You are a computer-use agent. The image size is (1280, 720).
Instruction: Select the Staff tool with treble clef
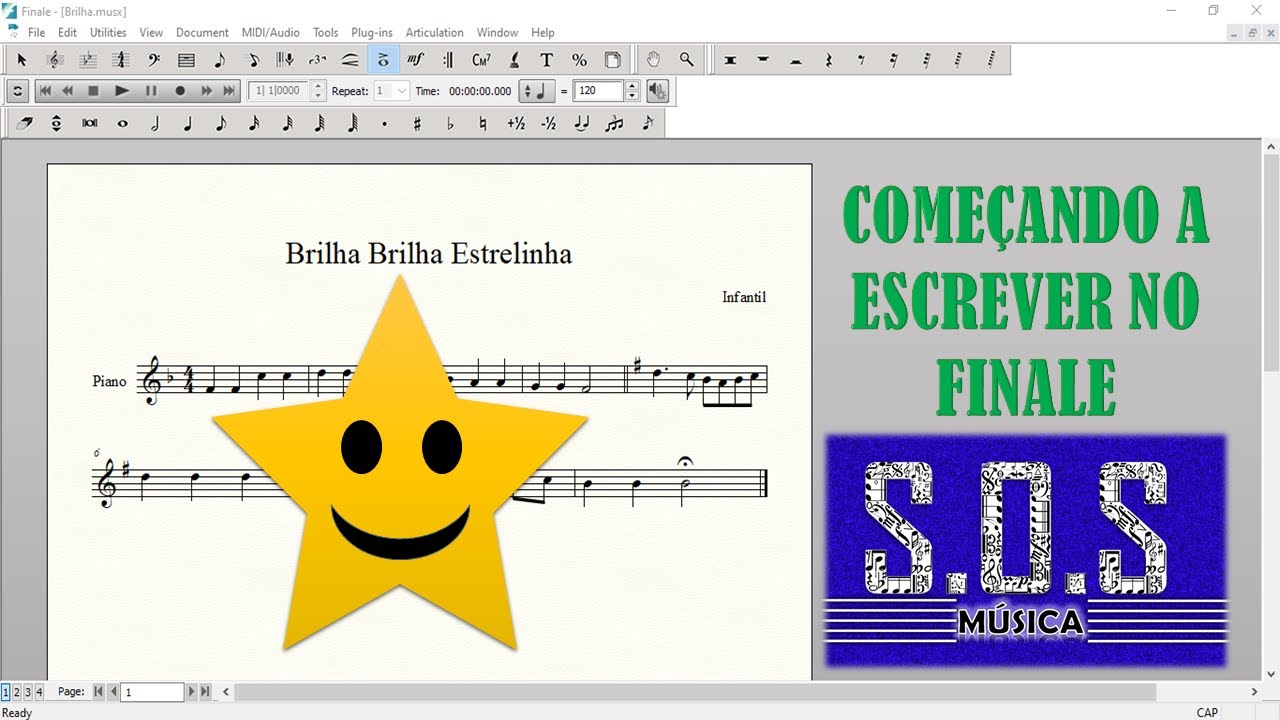coord(55,60)
